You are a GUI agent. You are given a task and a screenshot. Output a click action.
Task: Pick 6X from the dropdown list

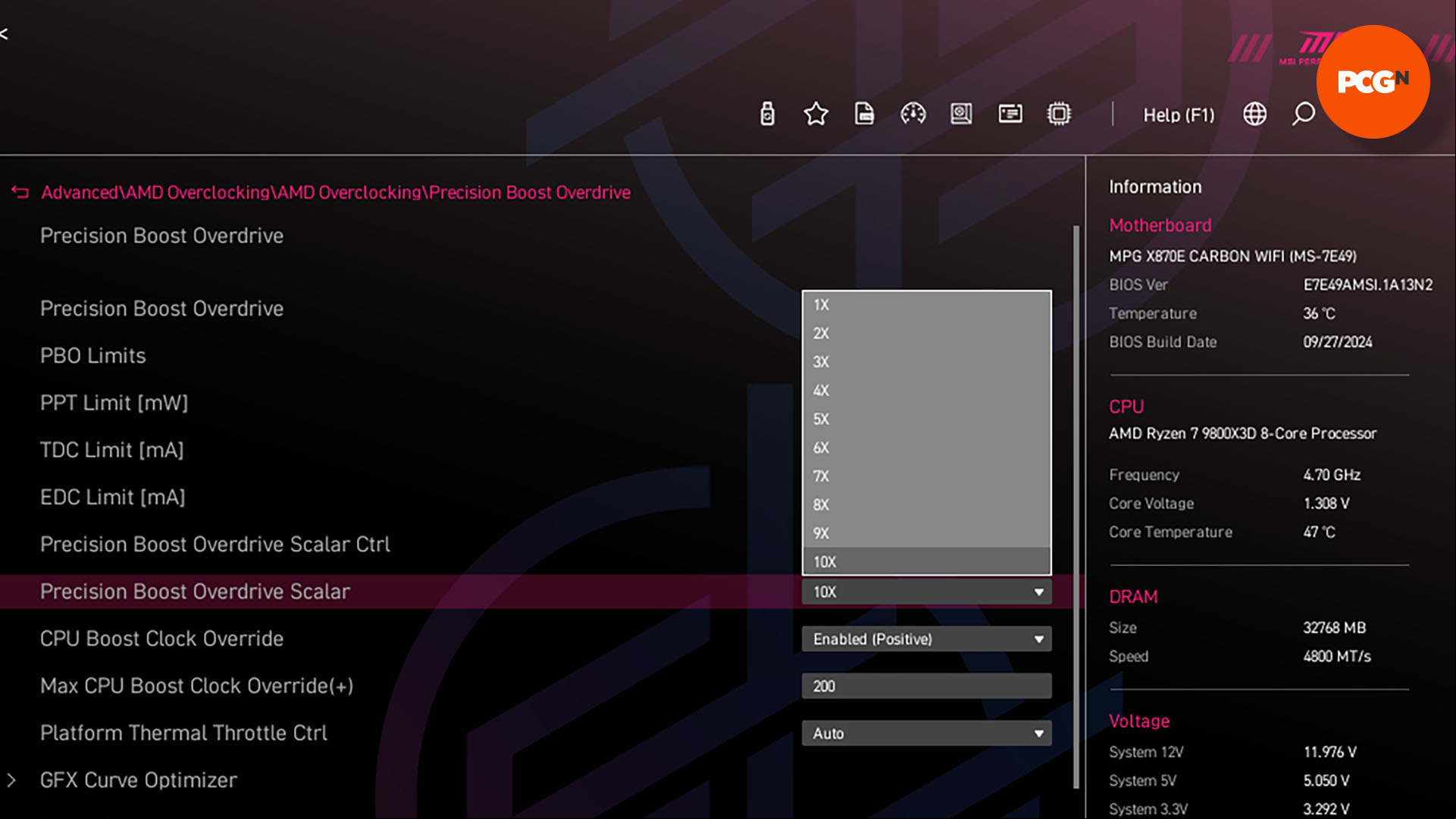(x=926, y=448)
